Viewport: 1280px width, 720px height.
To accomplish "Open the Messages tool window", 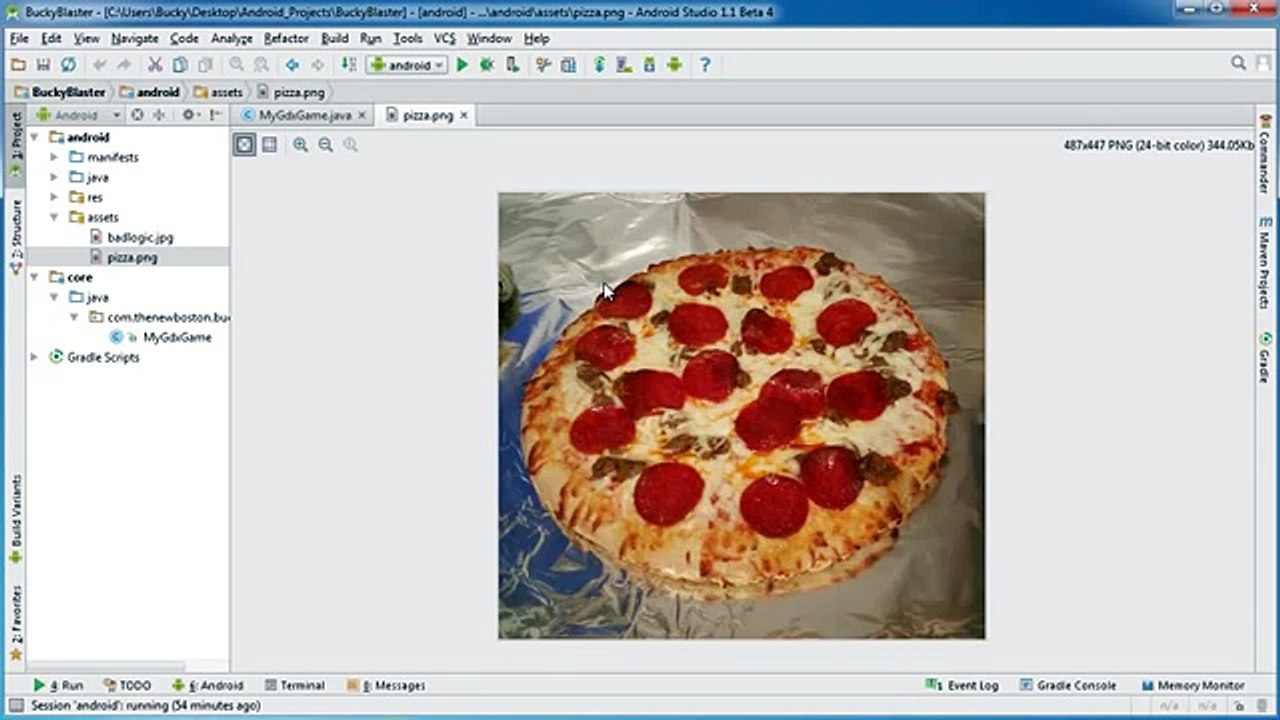I will point(386,685).
